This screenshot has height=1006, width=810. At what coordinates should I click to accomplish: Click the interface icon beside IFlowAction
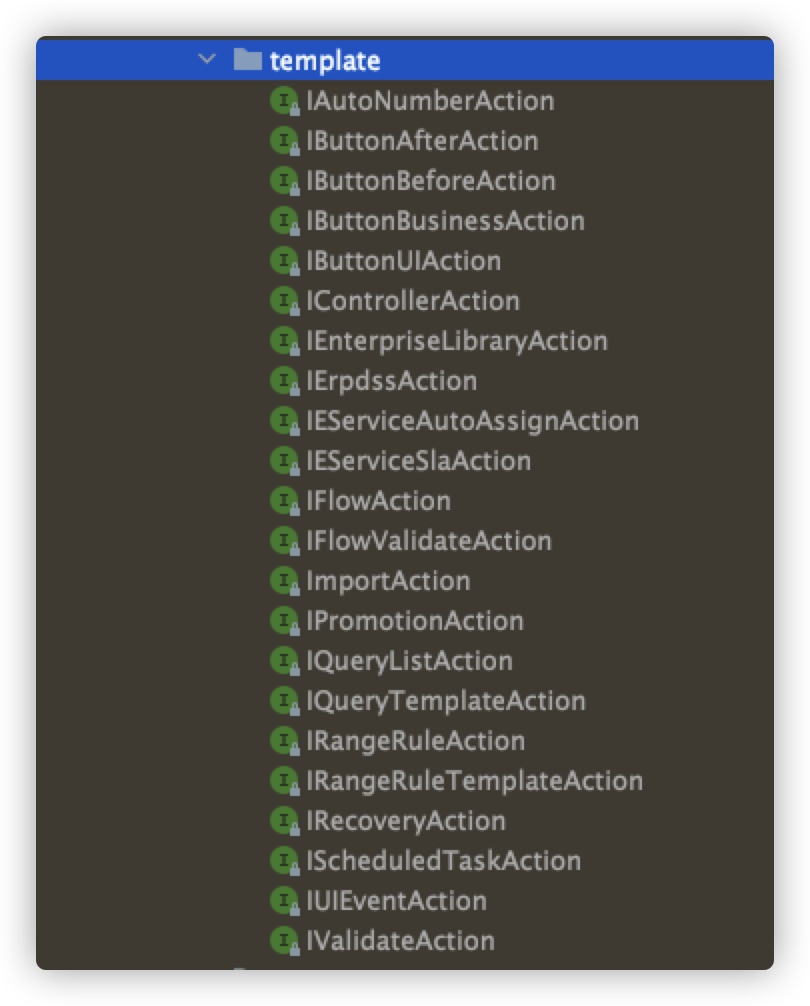click(x=284, y=501)
